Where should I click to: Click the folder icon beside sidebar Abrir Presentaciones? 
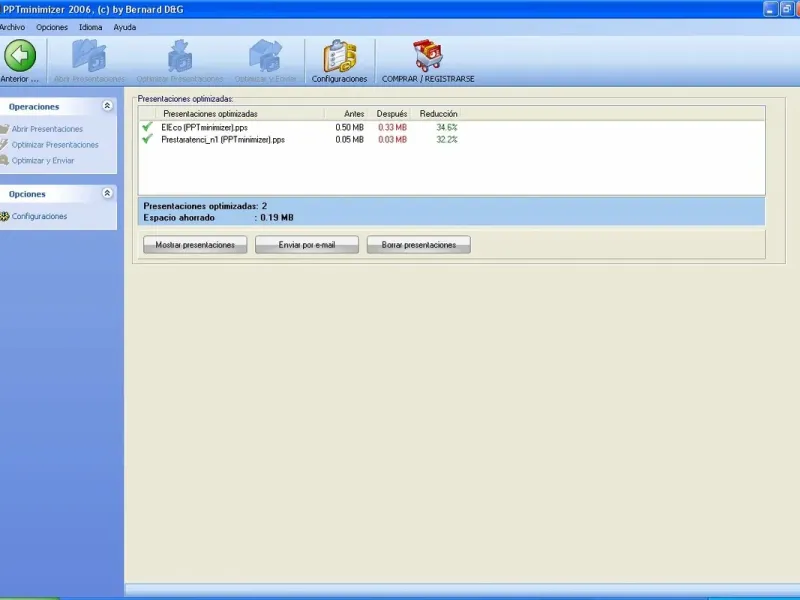click(x=5, y=129)
